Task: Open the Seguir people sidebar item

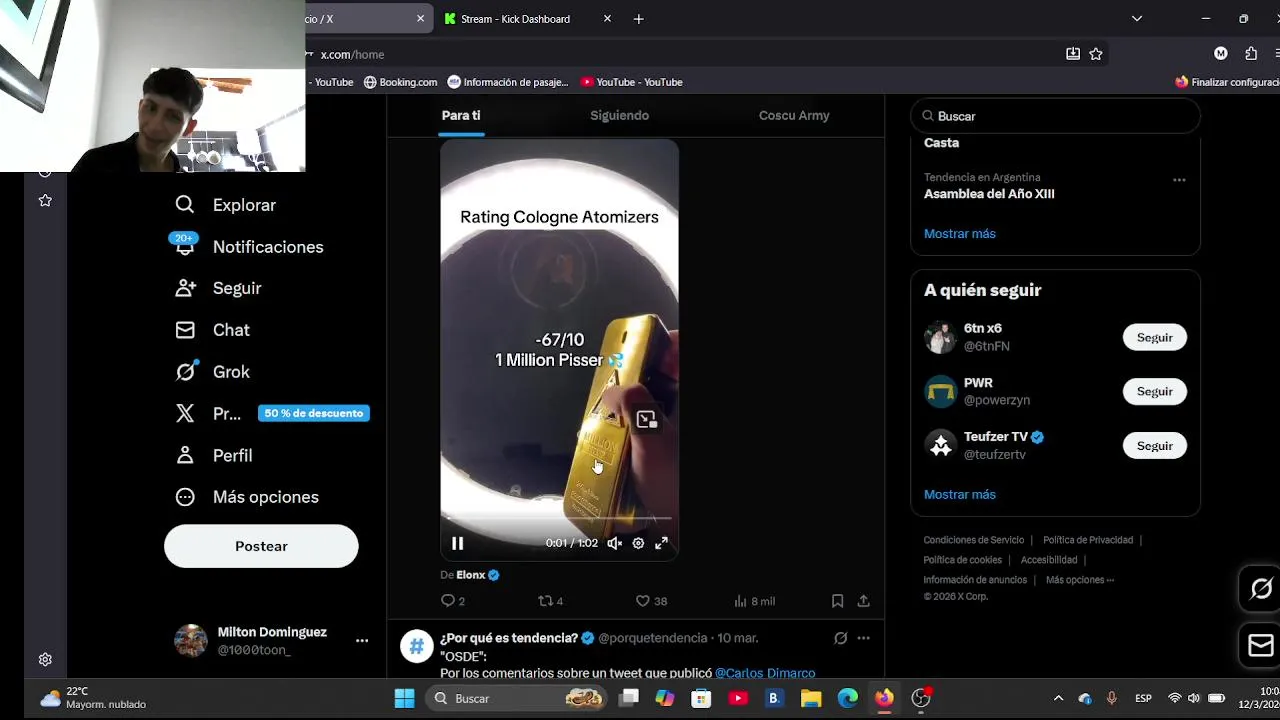Action: [x=219, y=288]
